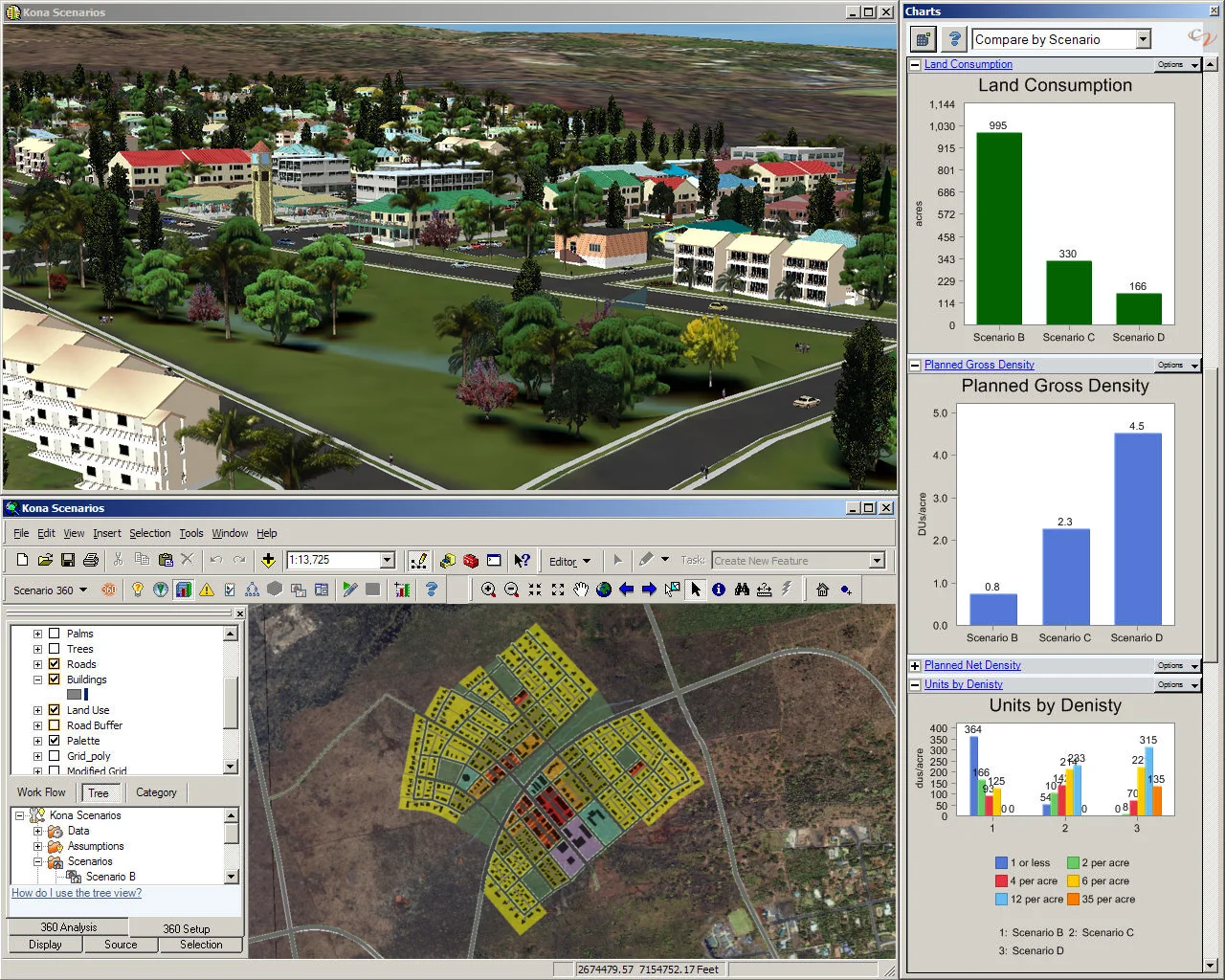Uncheck the Buildings layer checkbox
This screenshot has width=1225, height=980.
(x=55, y=679)
